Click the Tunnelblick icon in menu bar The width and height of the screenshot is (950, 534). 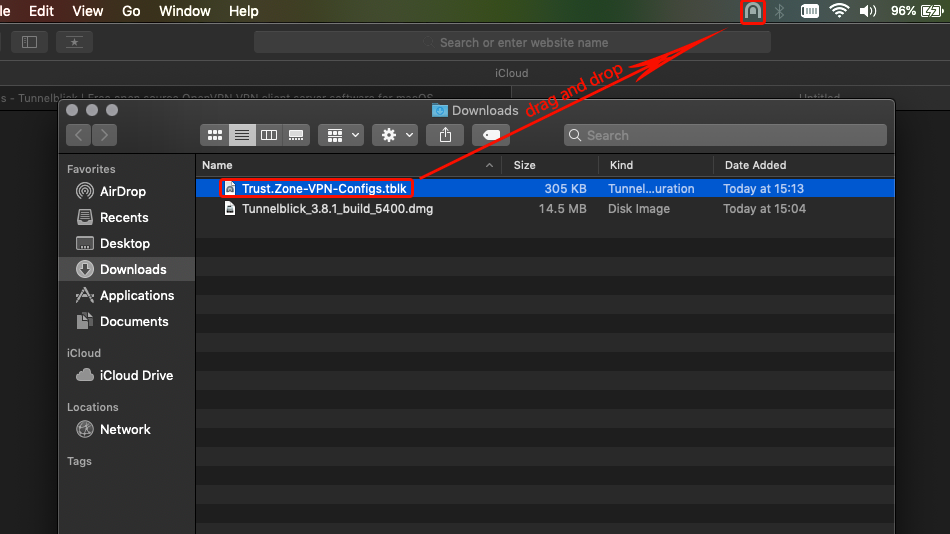[x=752, y=12]
